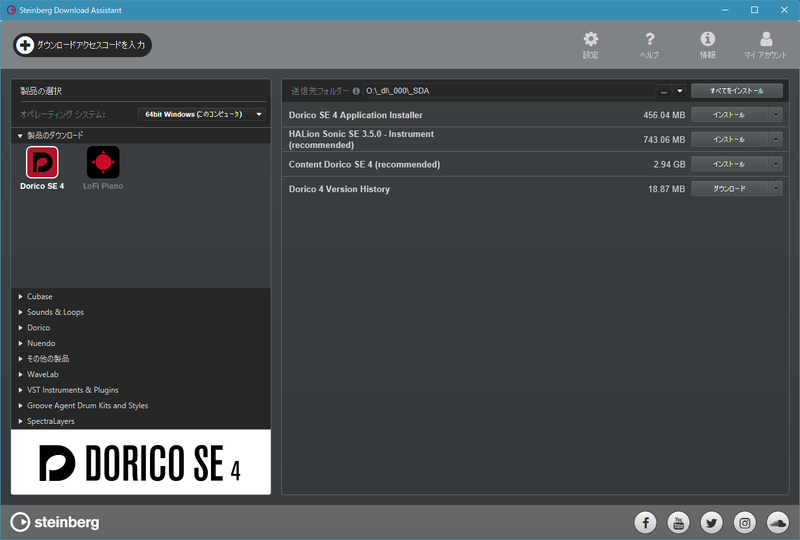The width and height of the screenshot is (800, 540).
Task: Open Steinberg Instagram icon
Action: 745,523
